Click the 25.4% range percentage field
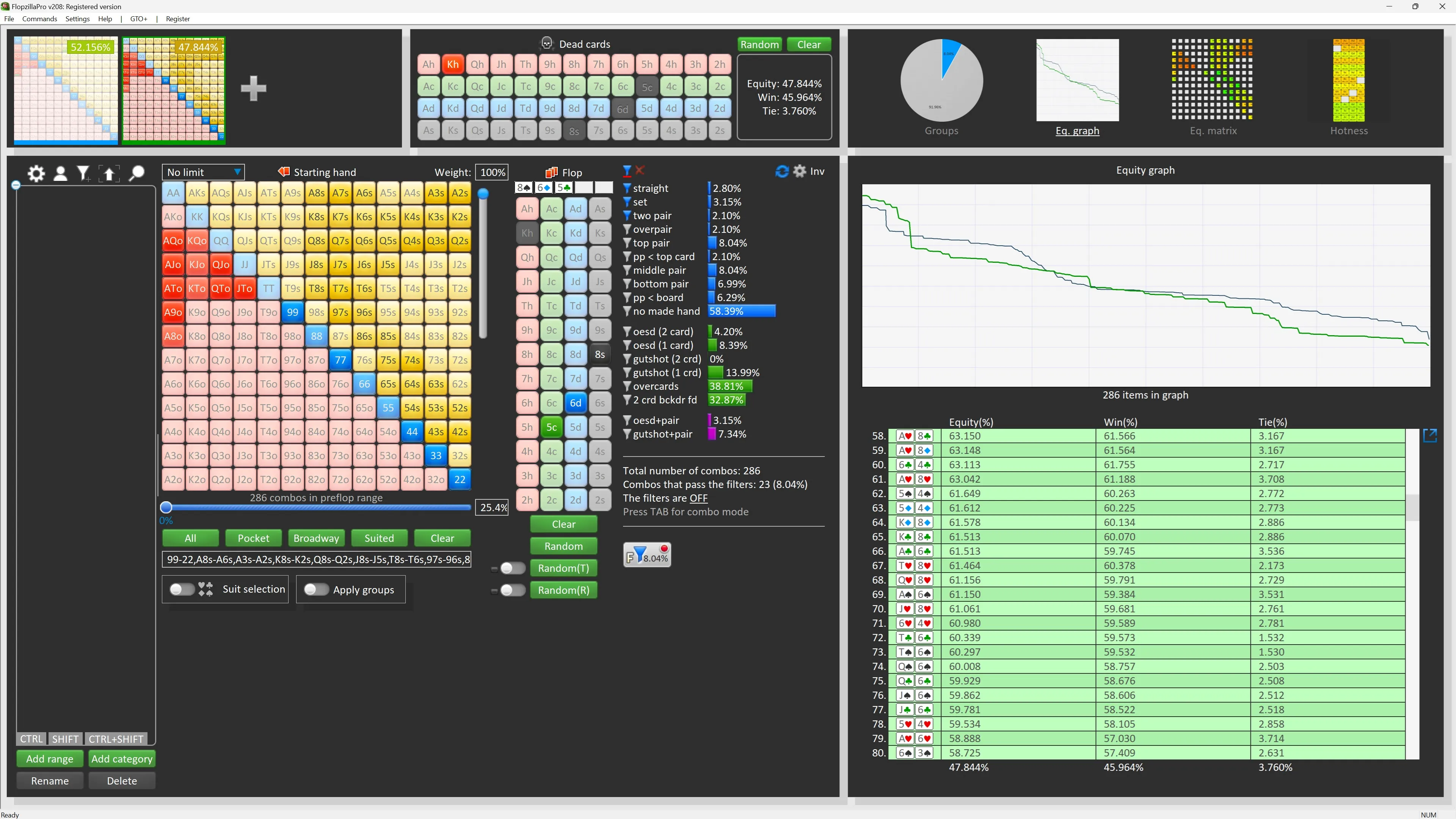The width and height of the screenshot is (1456, 819). pyautogui.click(x=492, y=508)
